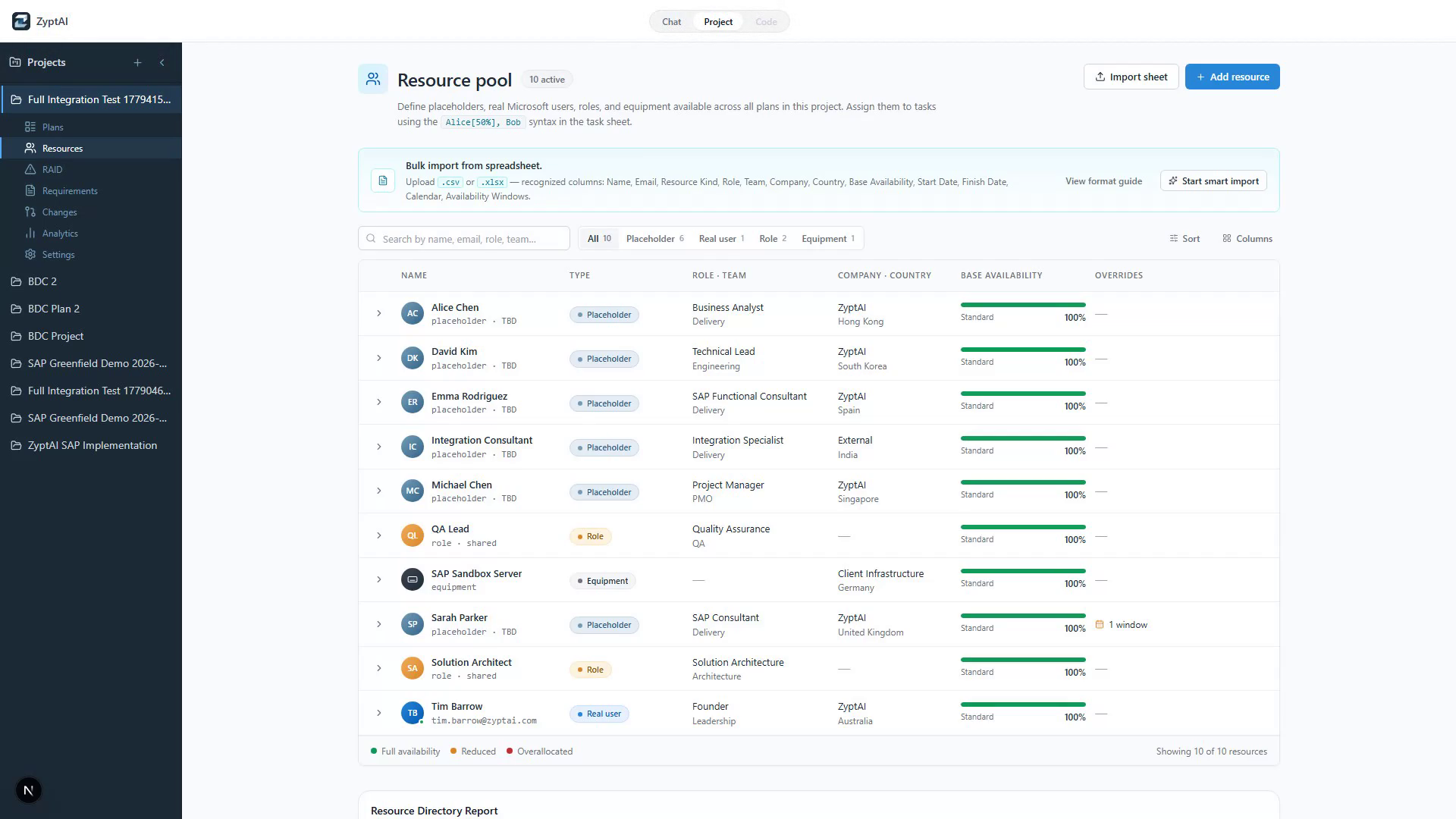This screenshot has width=1456, height=819.
Task: Open the BDC Project in sidebar
Action: tap(91, 336)
